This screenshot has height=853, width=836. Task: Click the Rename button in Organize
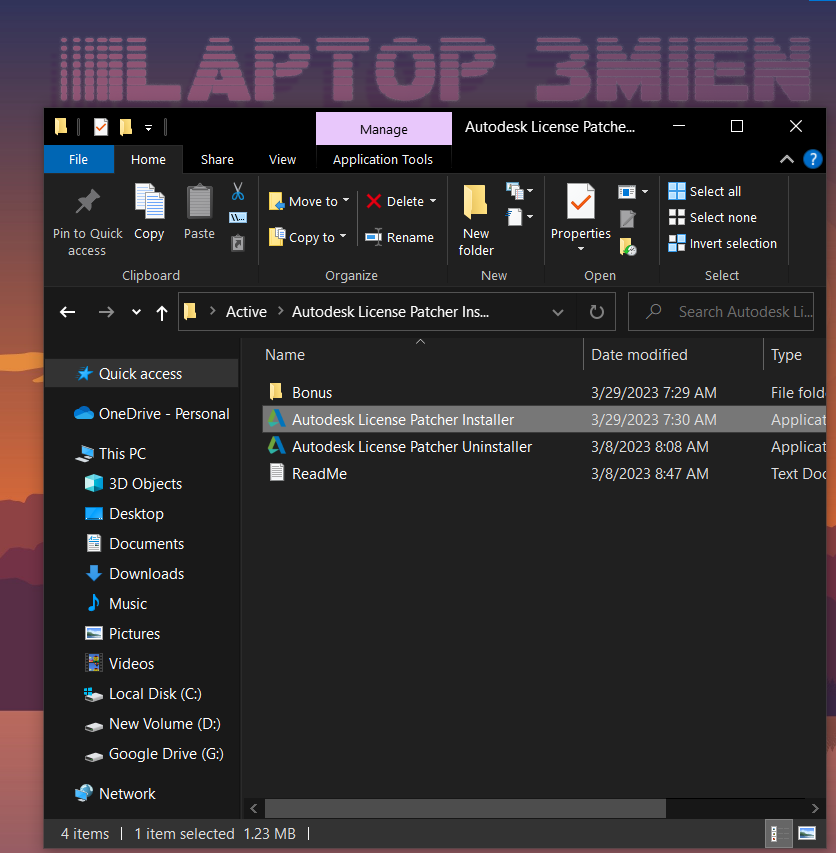[x=399, y=237]
